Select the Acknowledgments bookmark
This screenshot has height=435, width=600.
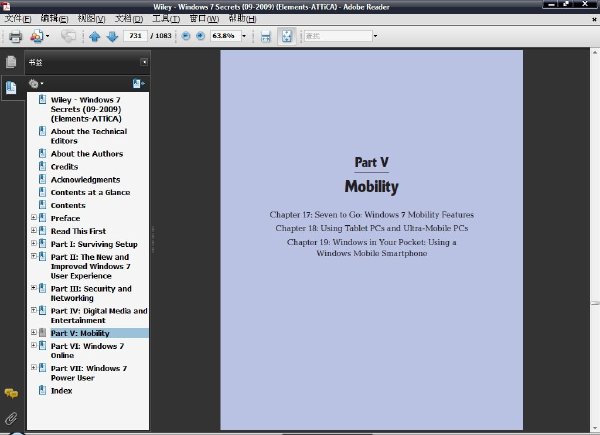click(x=85, y=180)
